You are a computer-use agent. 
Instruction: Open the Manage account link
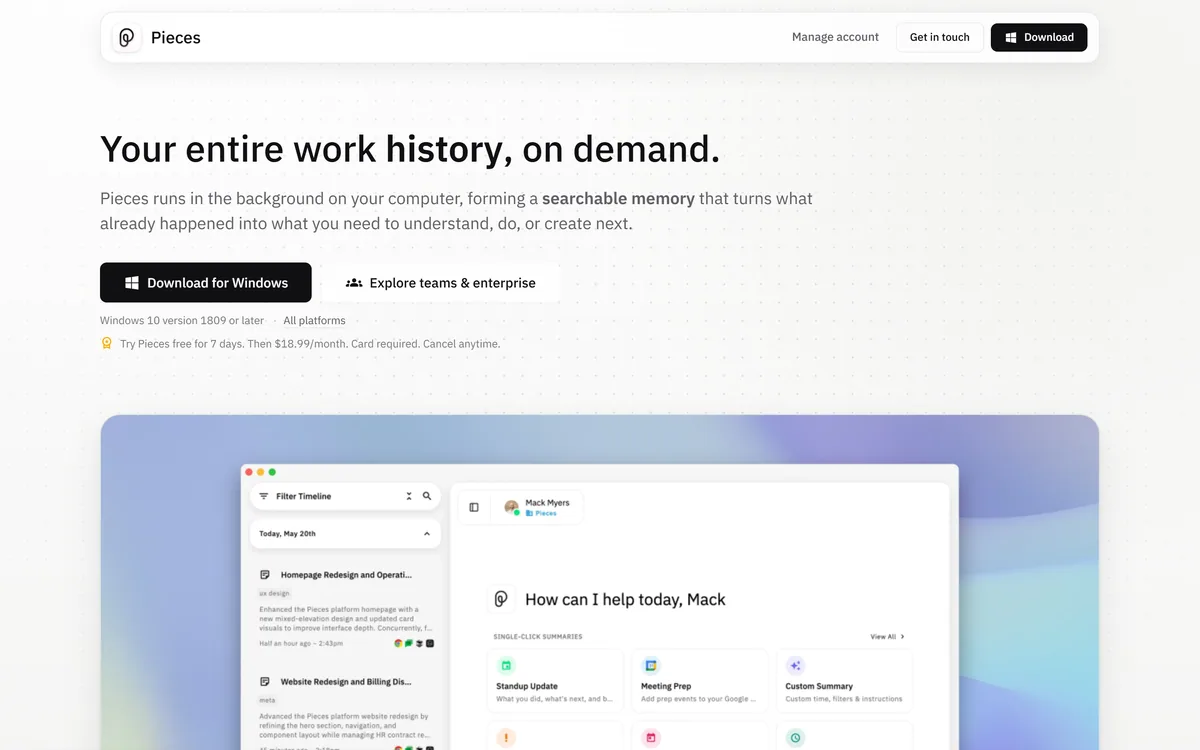click(x=835, y=37)
